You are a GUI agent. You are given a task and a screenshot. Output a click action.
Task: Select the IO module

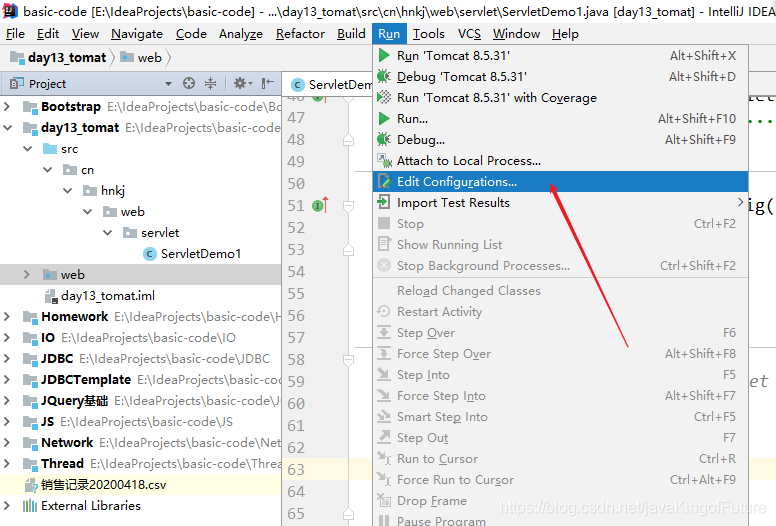(x=48, y=337)
